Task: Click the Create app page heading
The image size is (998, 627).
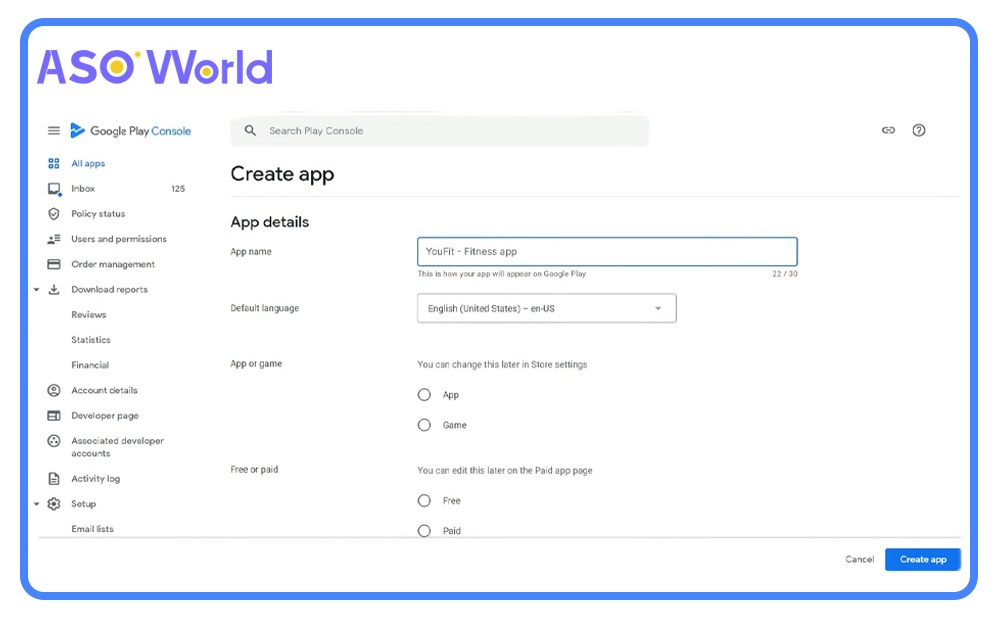Action: [282, 174]
